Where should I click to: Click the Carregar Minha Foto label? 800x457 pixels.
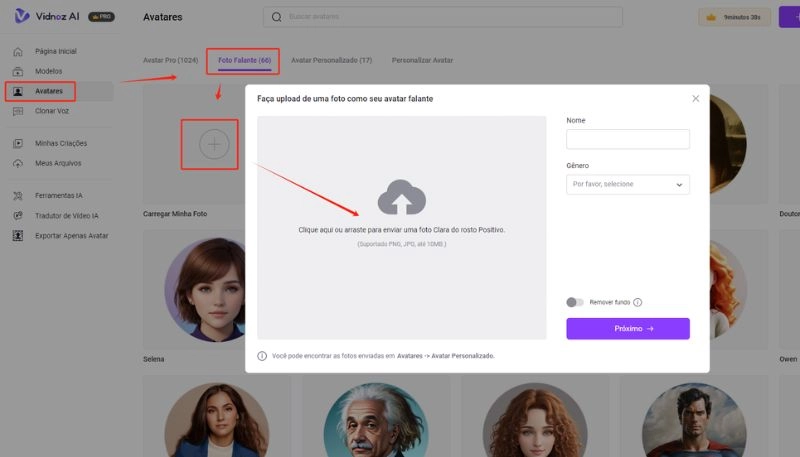[x=175, y=214]
